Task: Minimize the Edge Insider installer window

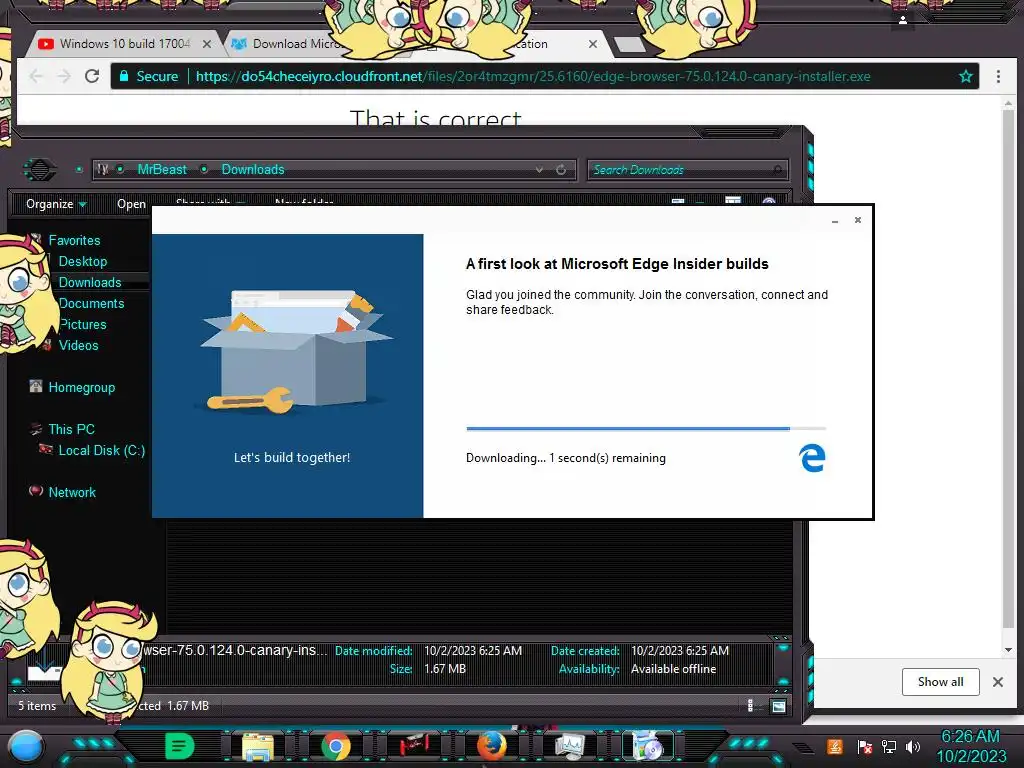Action: pyautogui.click(x=835, y=221)
